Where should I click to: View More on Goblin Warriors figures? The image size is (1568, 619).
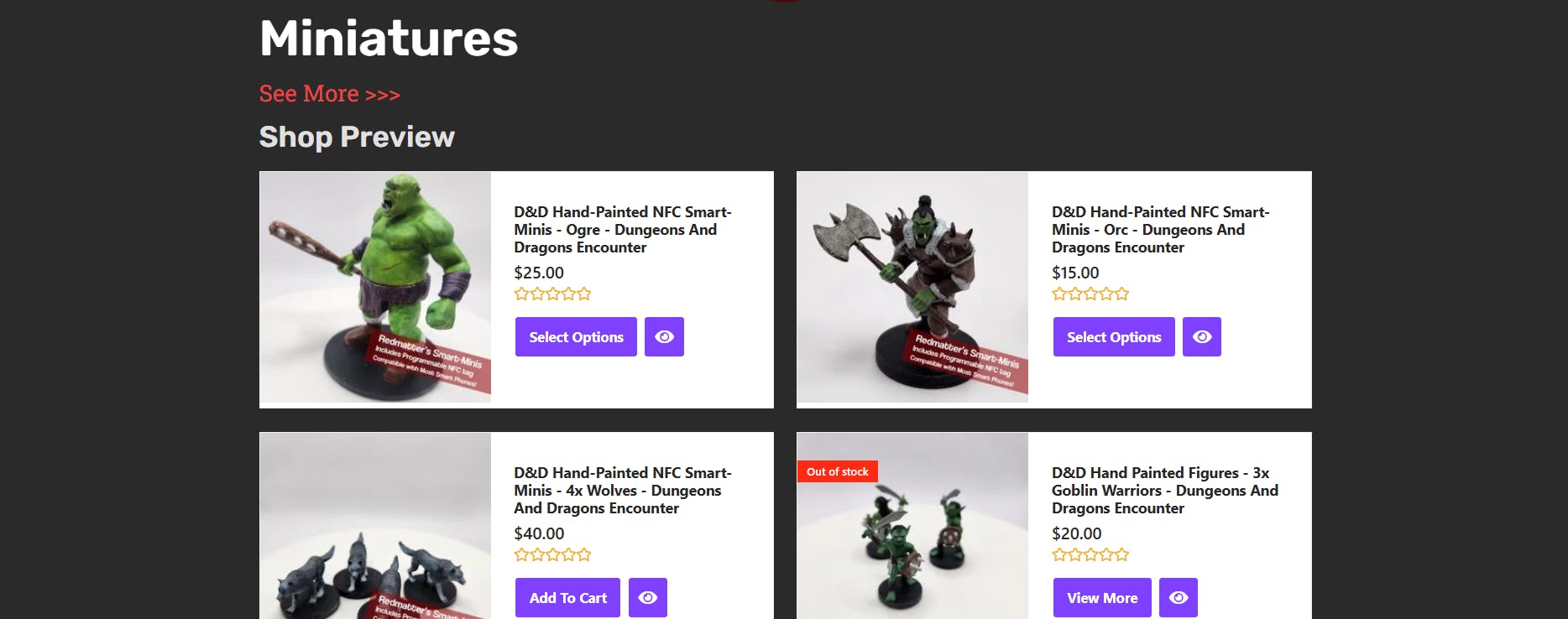point(1102,597)
